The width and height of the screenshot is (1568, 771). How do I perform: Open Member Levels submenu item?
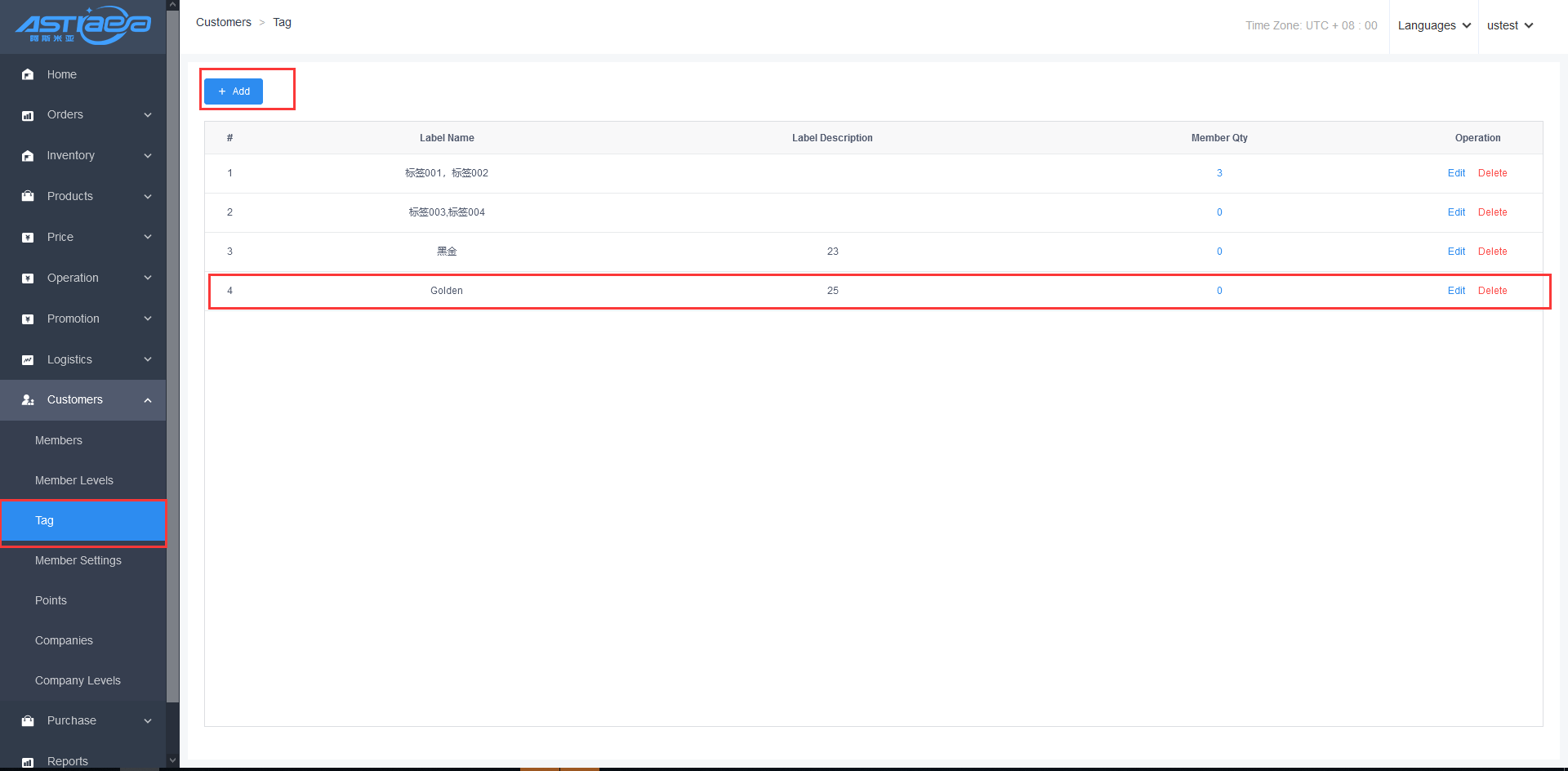74,480
